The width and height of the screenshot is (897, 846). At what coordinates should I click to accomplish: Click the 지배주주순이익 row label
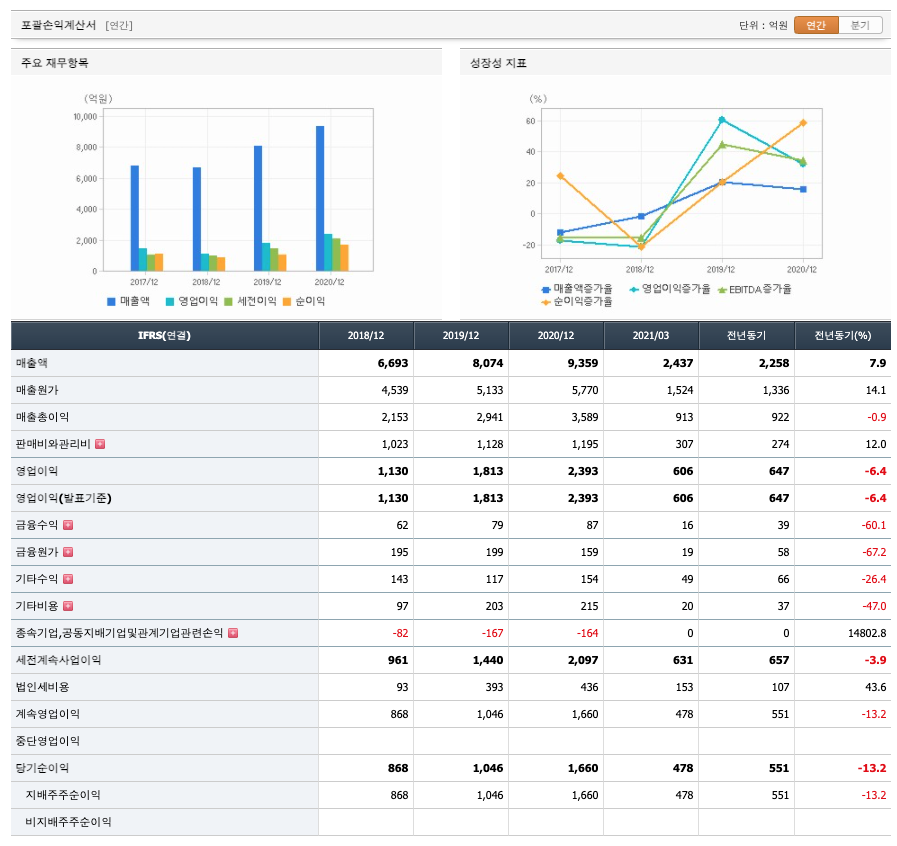[63, 795]
